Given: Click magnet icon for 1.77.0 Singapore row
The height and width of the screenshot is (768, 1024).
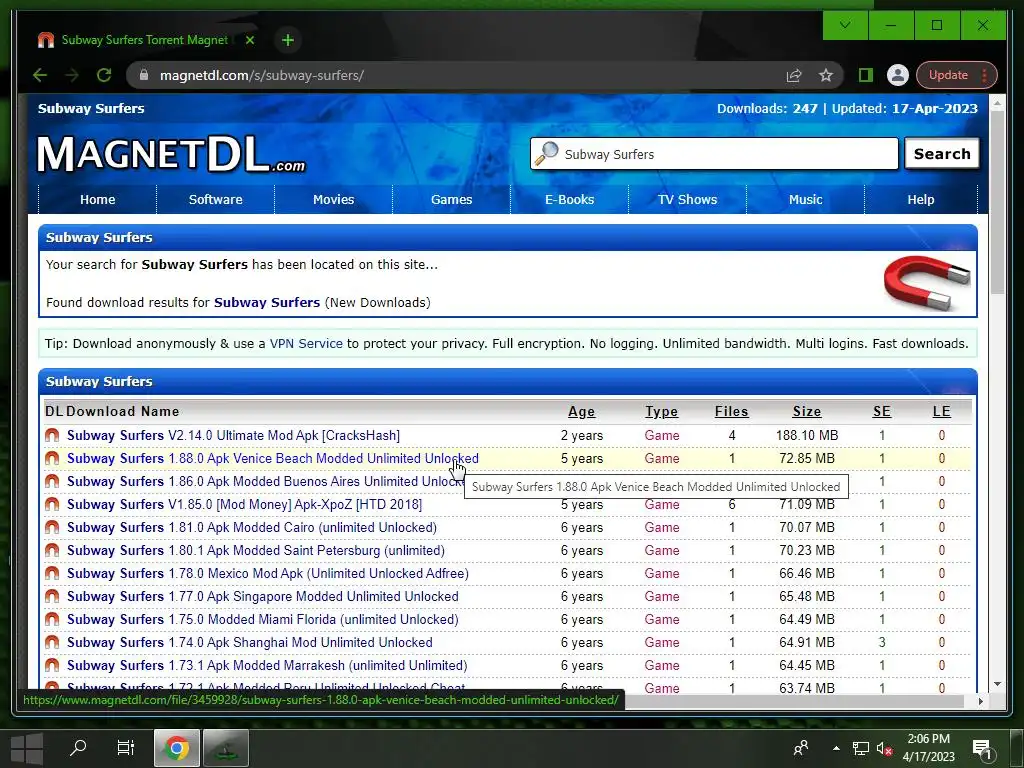Looking at the screenshot, I should click(x=52, y=596).
